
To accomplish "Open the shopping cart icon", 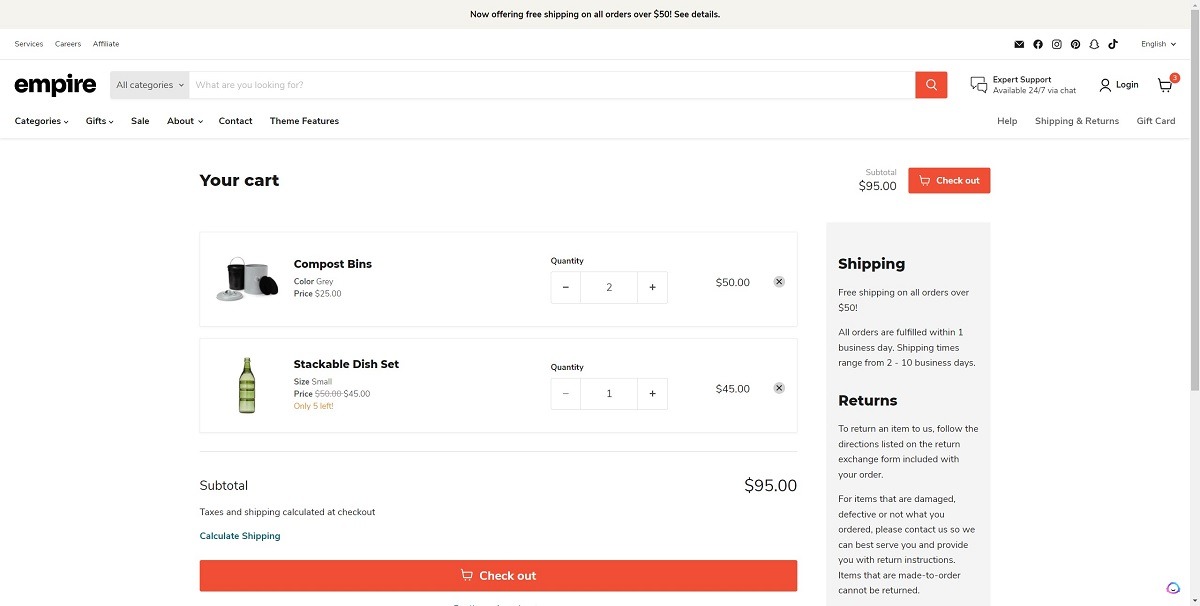I will pos(1164,85).
